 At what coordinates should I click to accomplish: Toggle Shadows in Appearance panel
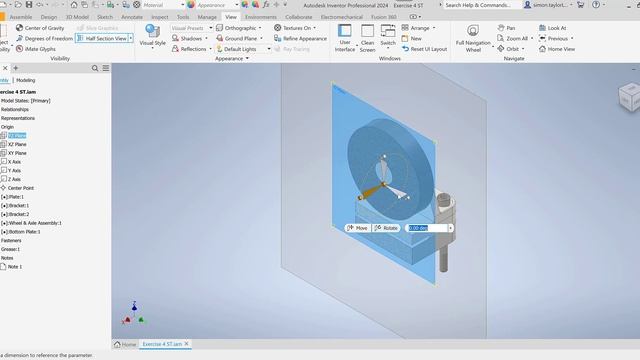[x=190, y=38]
